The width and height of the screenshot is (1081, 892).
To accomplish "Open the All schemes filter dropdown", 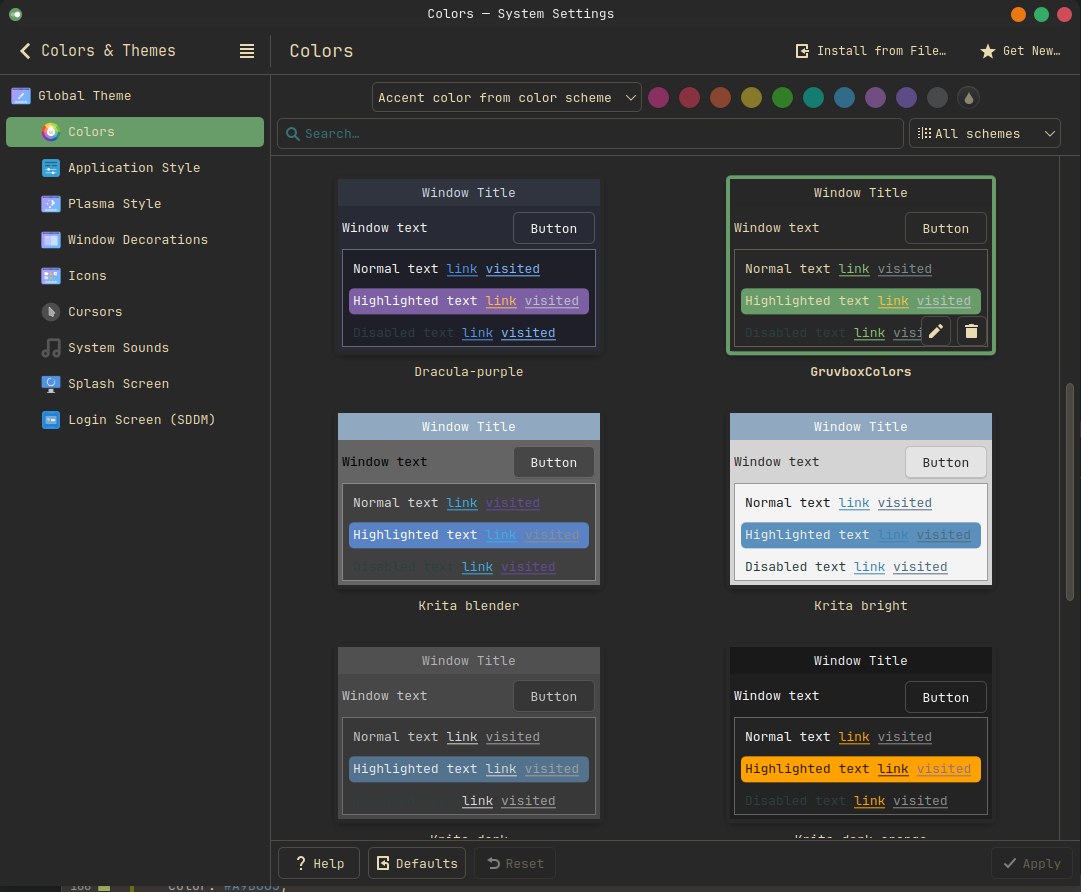I will click(984, 132).
